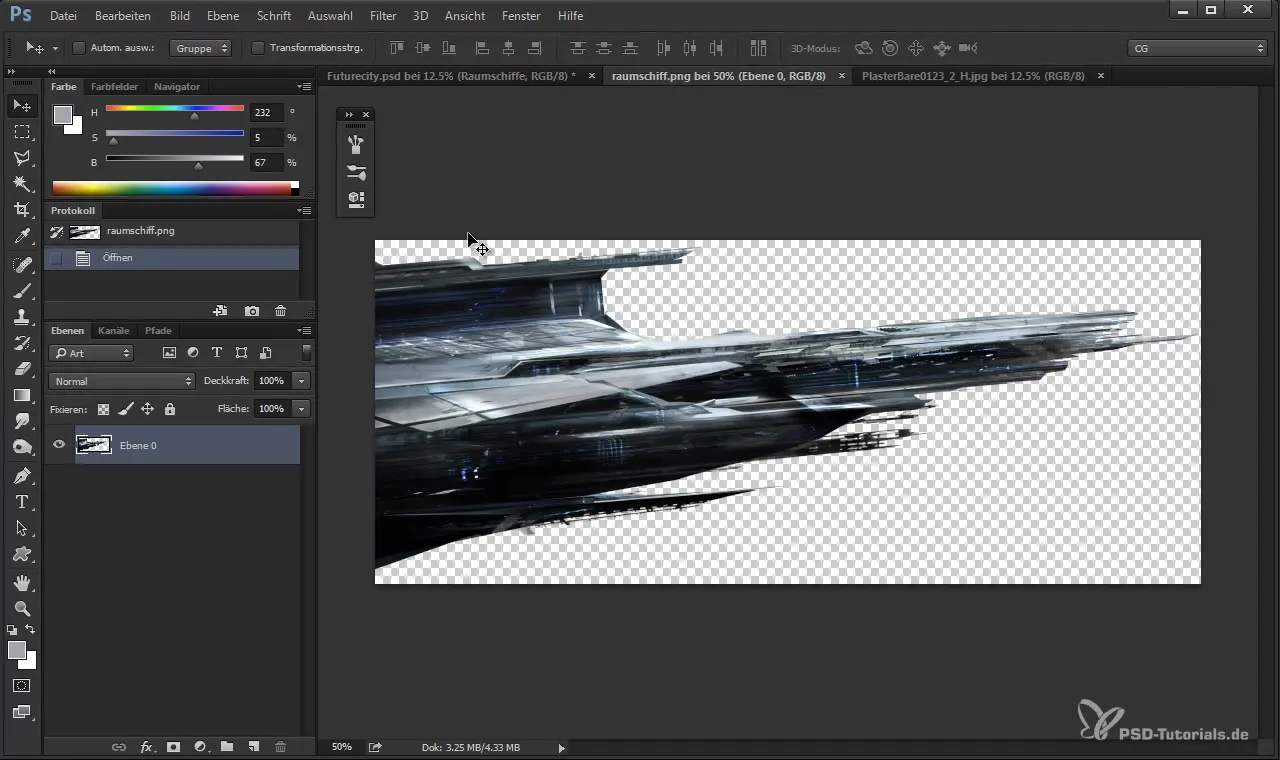Enable the Autom. ausw. checkbox
The image size is (1280, 760).
tap(79, 48)
